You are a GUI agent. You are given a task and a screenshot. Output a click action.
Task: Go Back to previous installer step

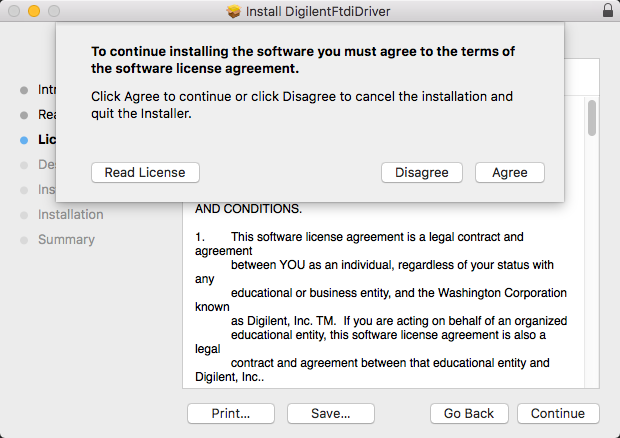(x=469, y=413)
